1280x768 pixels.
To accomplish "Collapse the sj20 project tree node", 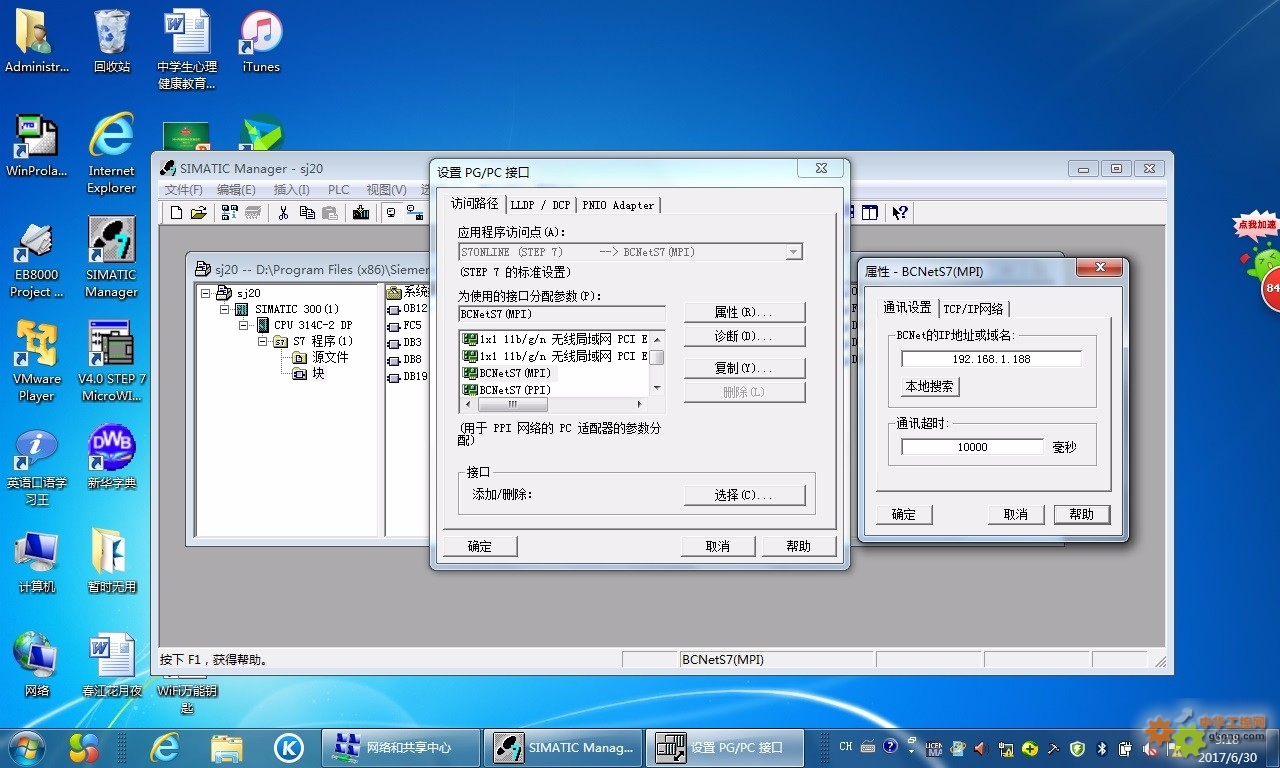I will [206, 293].
